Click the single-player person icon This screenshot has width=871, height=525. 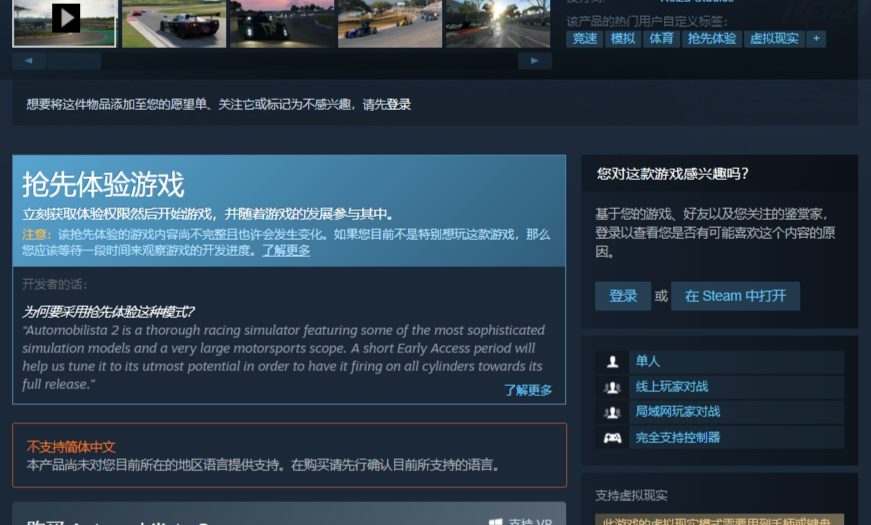612,362
